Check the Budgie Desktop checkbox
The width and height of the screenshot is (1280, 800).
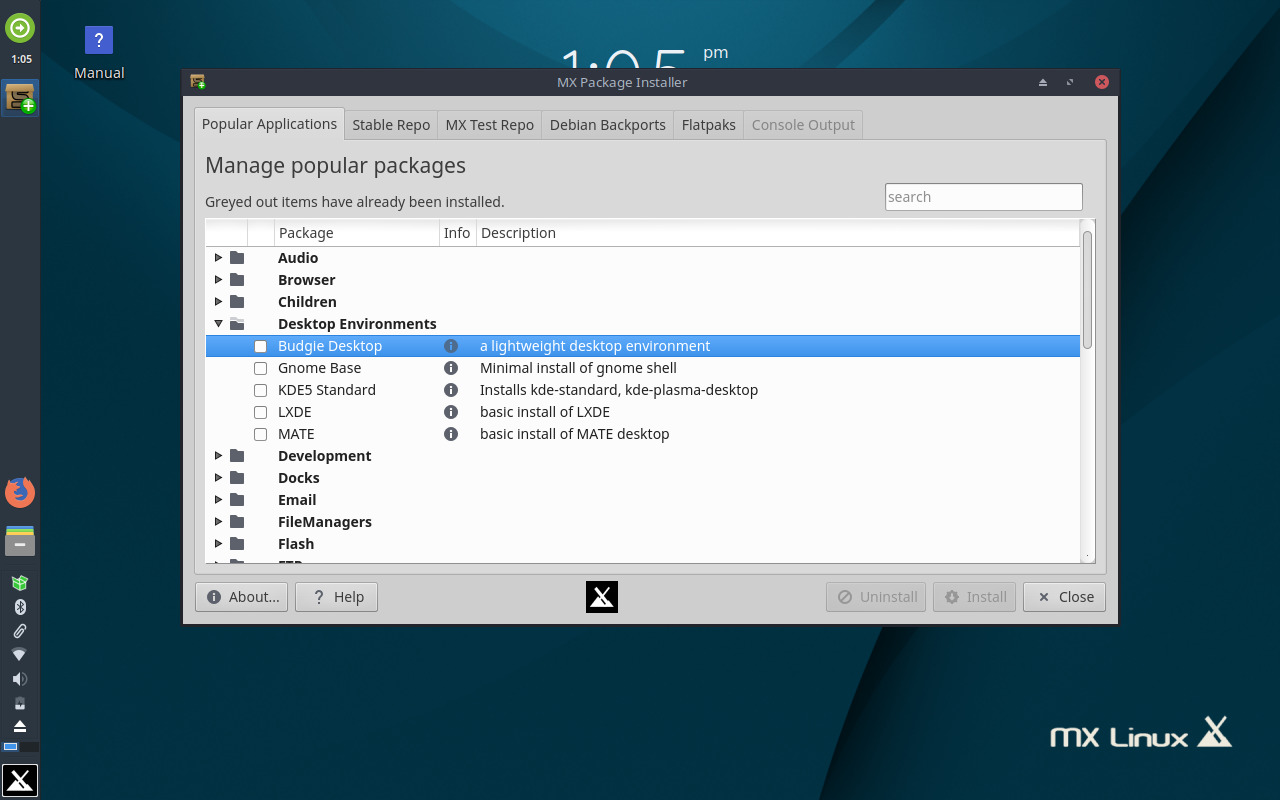260,346
